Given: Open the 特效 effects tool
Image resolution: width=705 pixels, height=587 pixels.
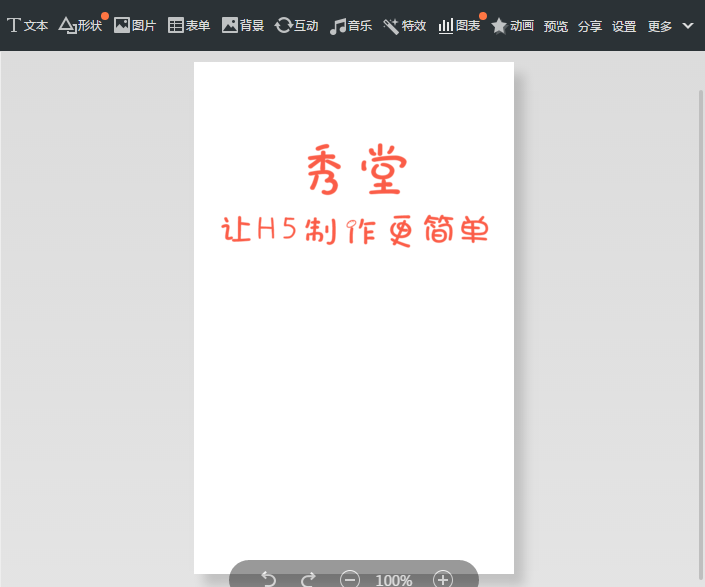Looking at the screenshot, I should 405,26.
